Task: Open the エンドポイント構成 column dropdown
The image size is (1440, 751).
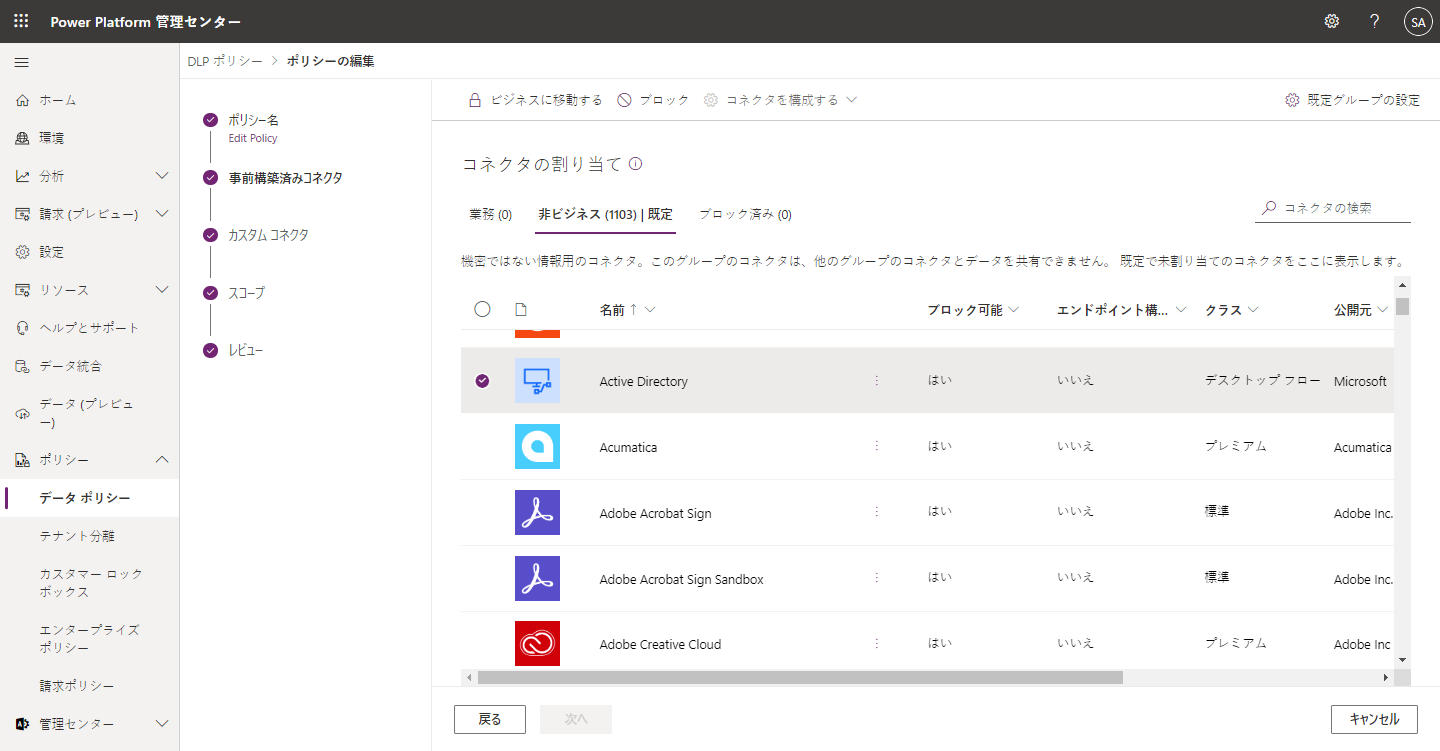Action: click(x=1181, y=310)
